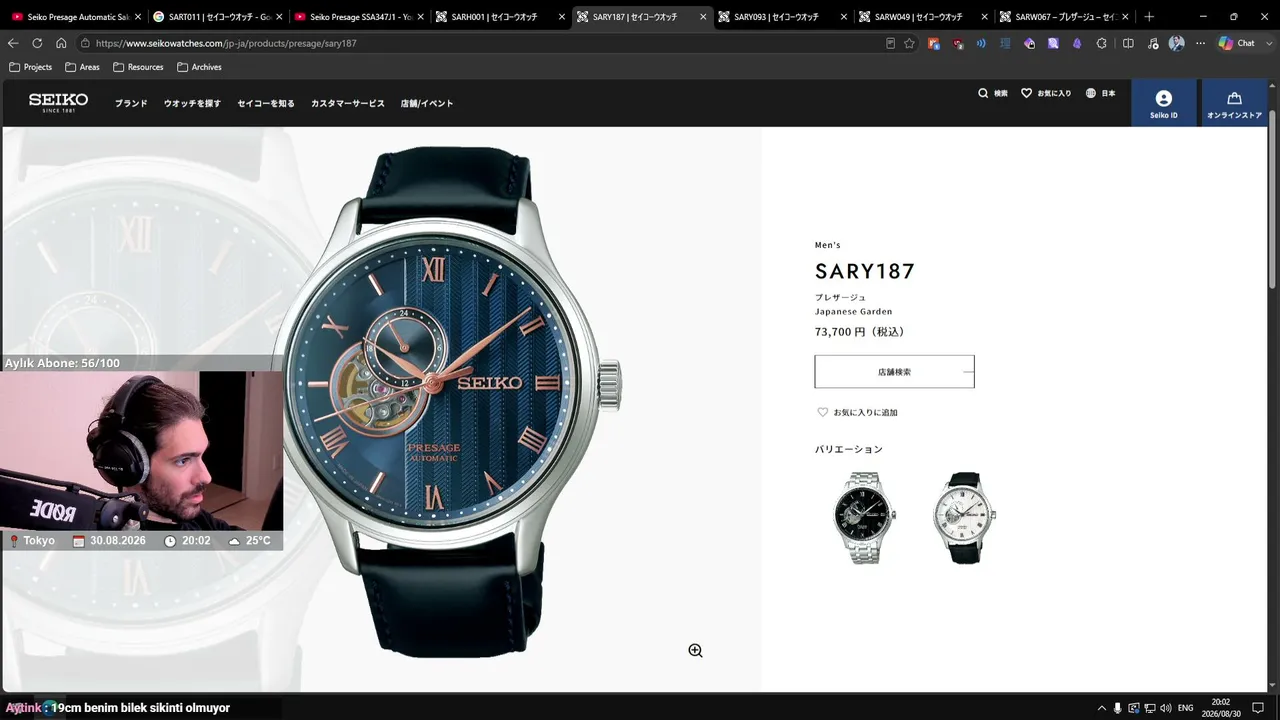Close the SARH001 tab
1280x720 pixels.
[561, 17]
